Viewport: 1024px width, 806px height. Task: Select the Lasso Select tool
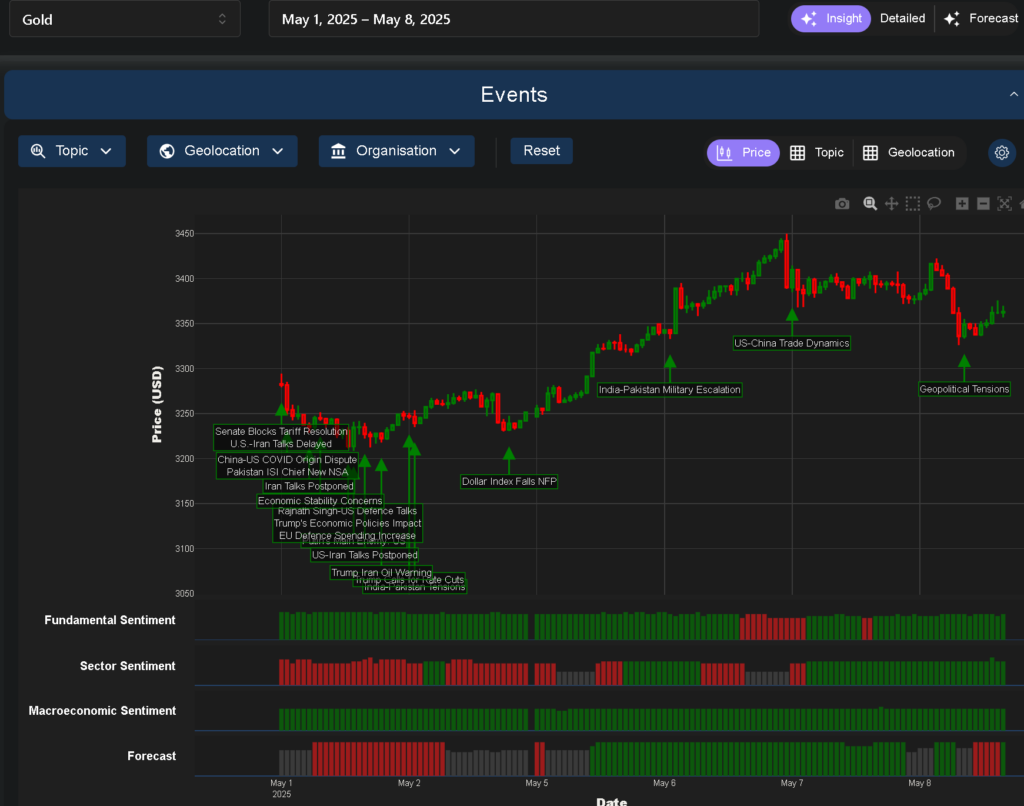tap(934, 204)
